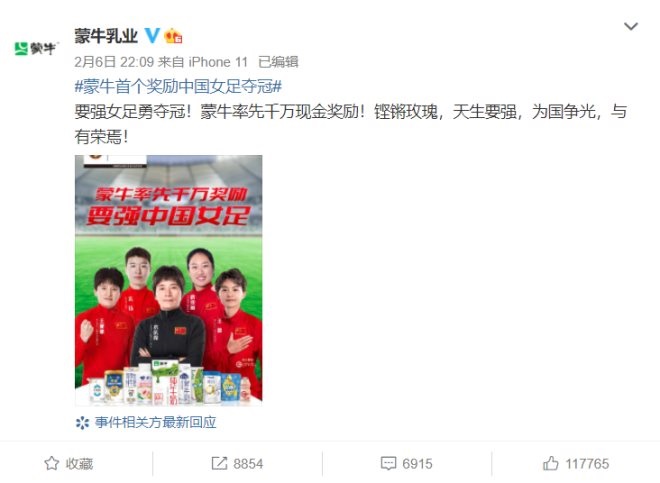The image size is (660, 483).
Task: Click the like count 117765
Action: [587, 464]
